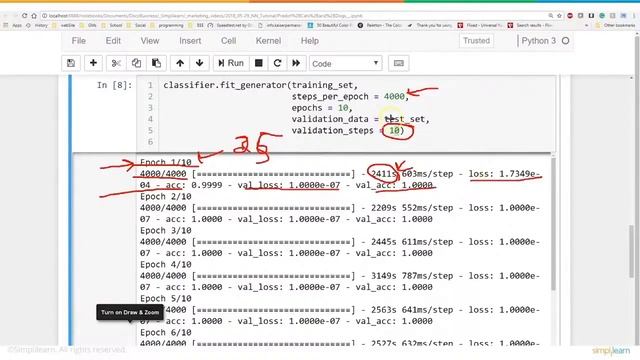Open the Chrome three-dot menu
Viewport: 640px width, 360px height.
(634, 16)
